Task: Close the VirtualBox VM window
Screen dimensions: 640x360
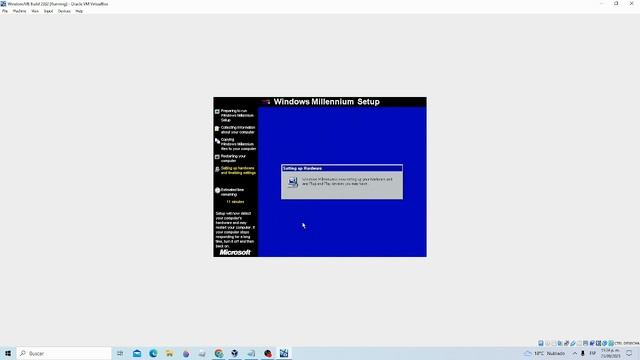Action: (x=631, y=4)
